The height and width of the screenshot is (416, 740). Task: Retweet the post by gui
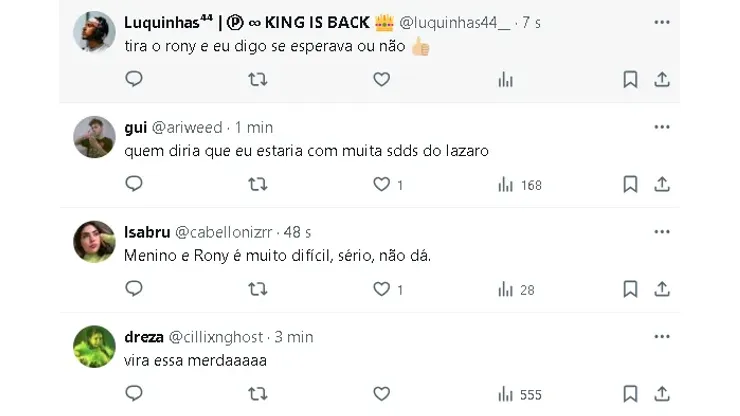[x=257, y=184]
